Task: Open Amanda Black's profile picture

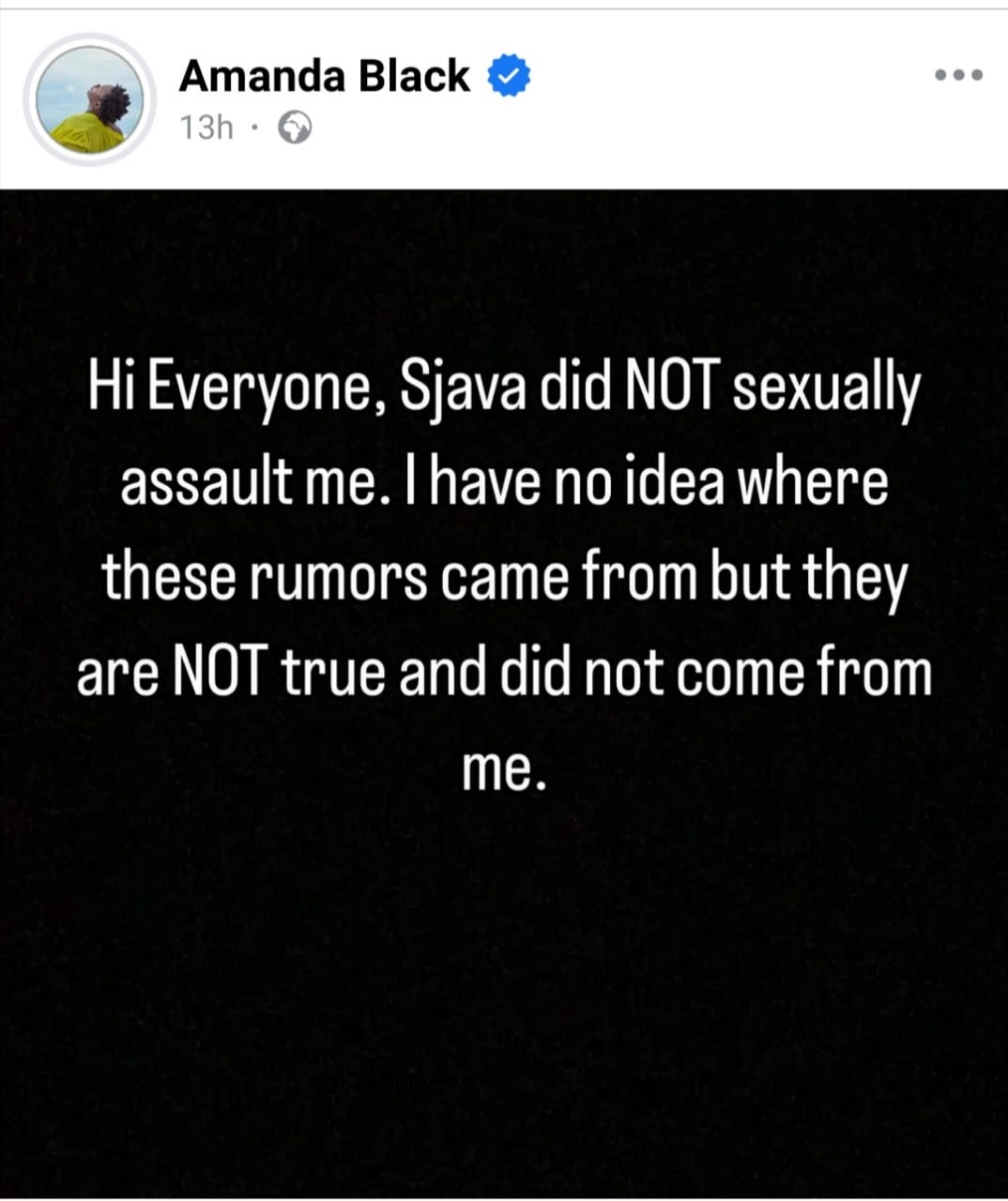Action: [89, 100]
